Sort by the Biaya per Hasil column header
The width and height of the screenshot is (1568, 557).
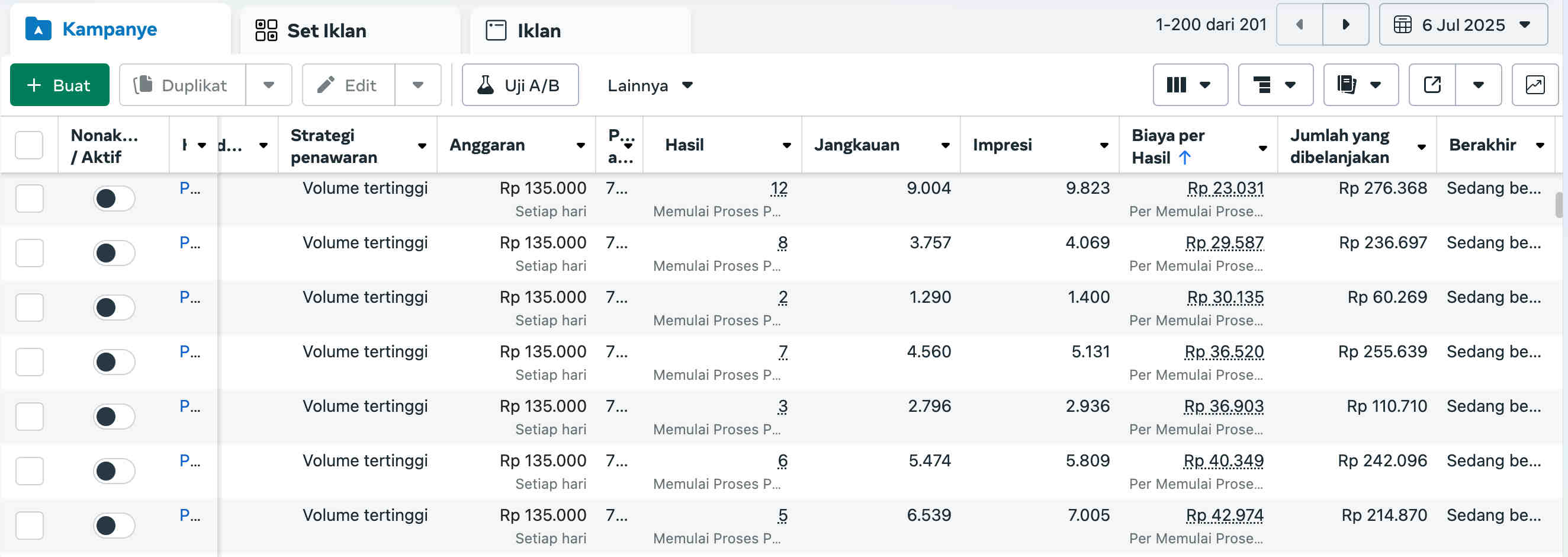[1168, 146]
